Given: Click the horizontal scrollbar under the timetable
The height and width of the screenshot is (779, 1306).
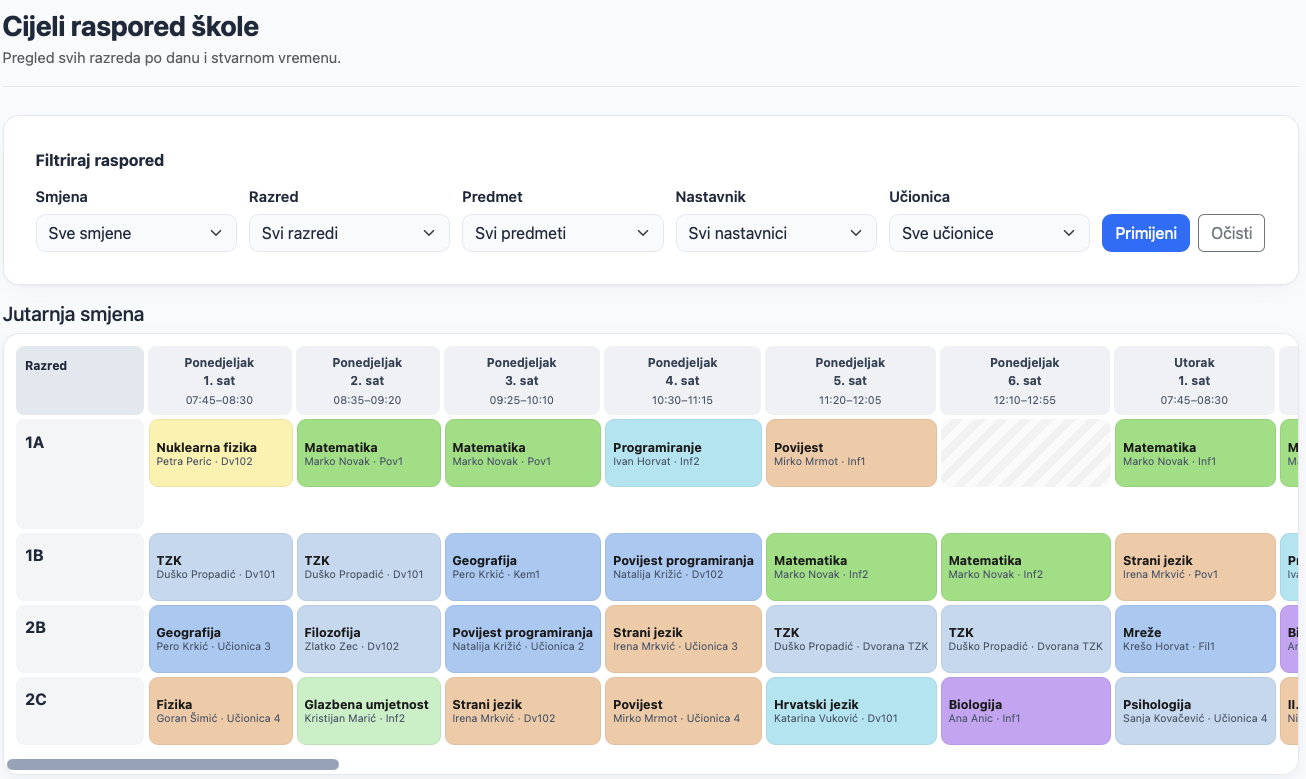Looking at the screenshot, I should 173,764.
